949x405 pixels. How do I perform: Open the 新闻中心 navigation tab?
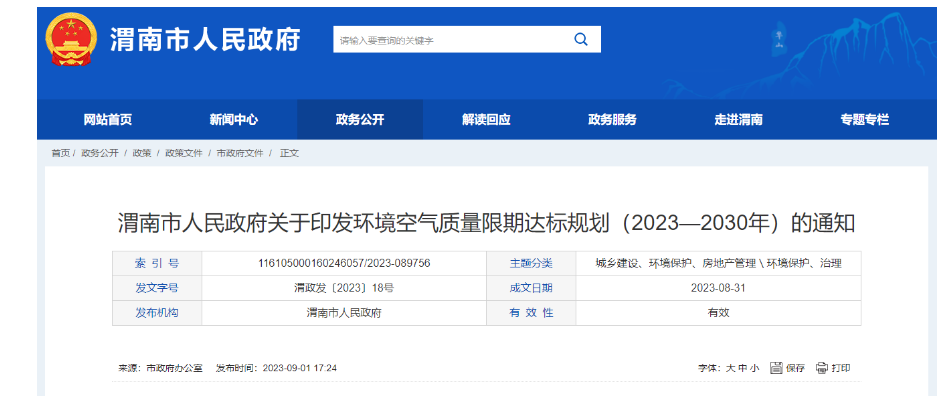point(234,120)
